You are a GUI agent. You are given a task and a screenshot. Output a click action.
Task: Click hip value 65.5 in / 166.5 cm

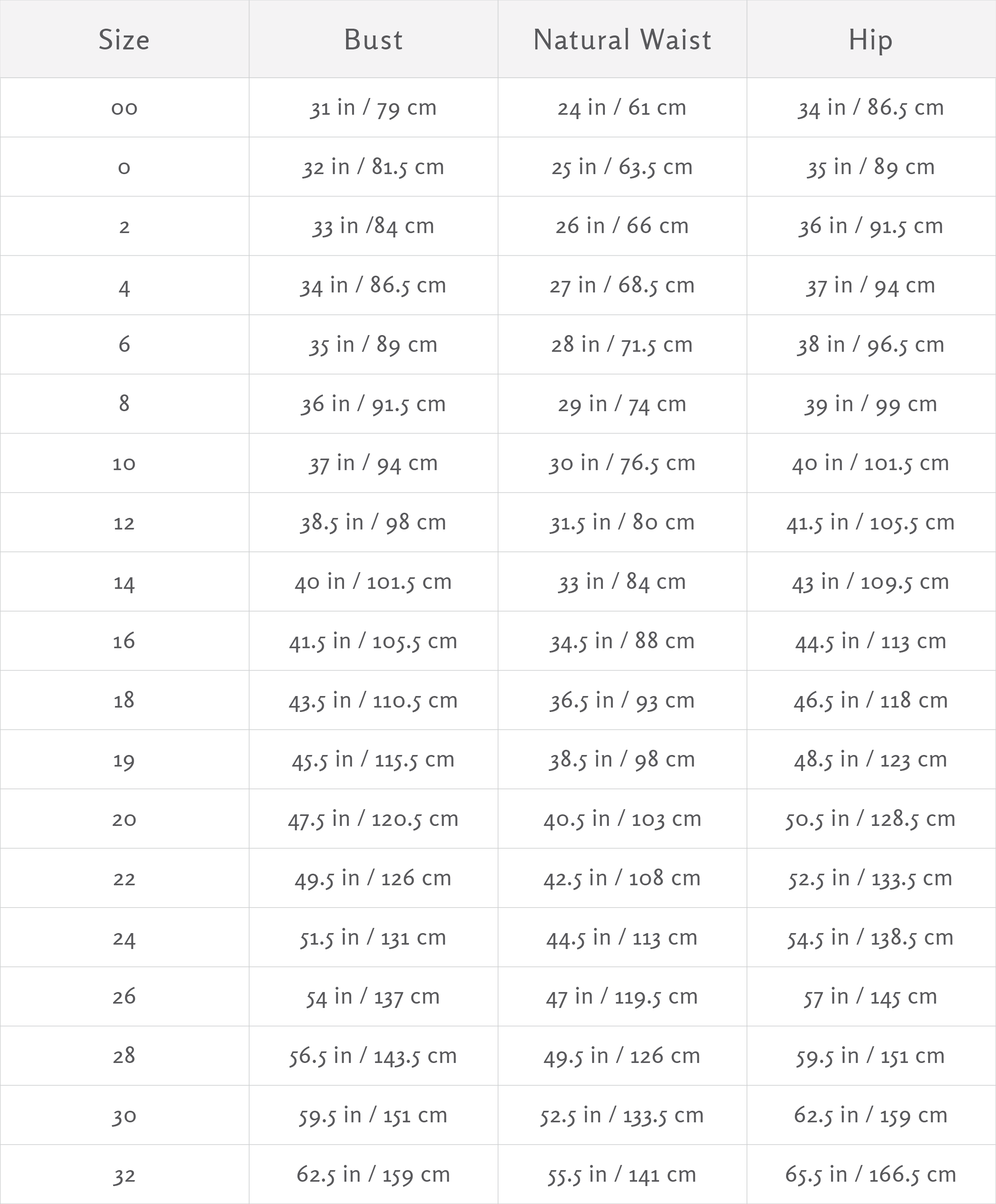click(x=871, y=1174)
